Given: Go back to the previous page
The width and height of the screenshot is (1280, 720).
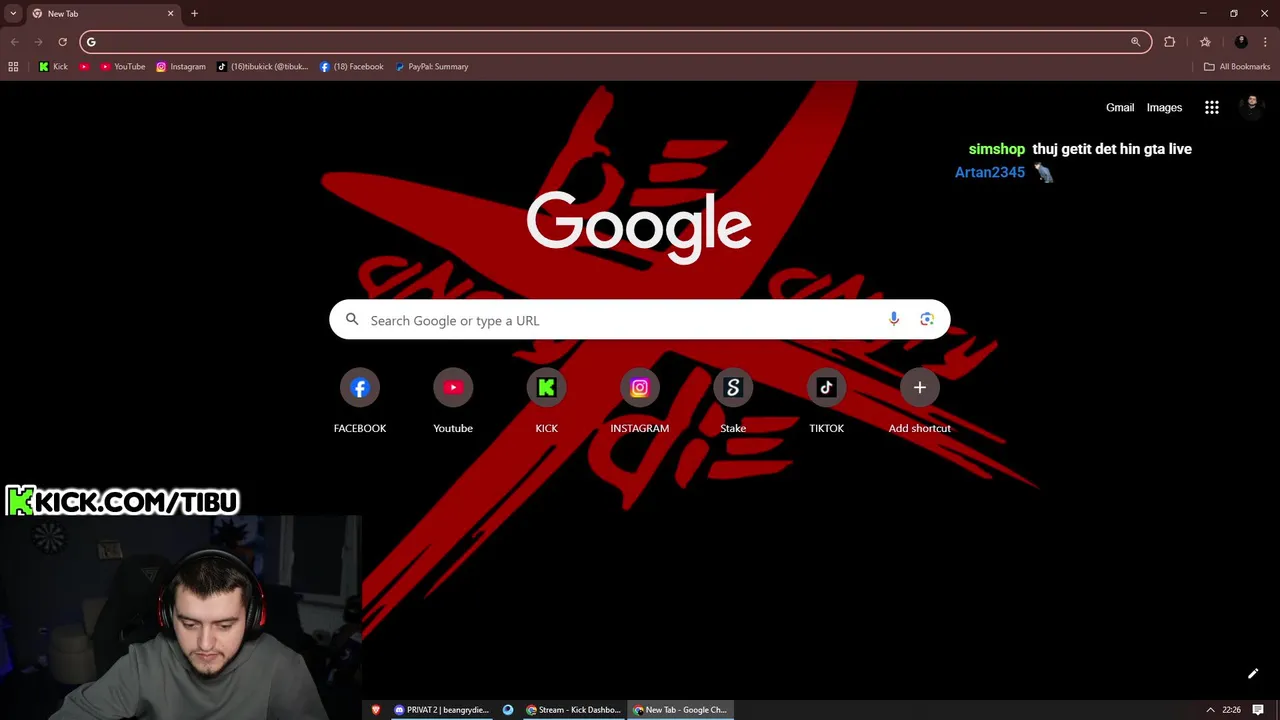Looking at the screenshot, I should (14, 42).
